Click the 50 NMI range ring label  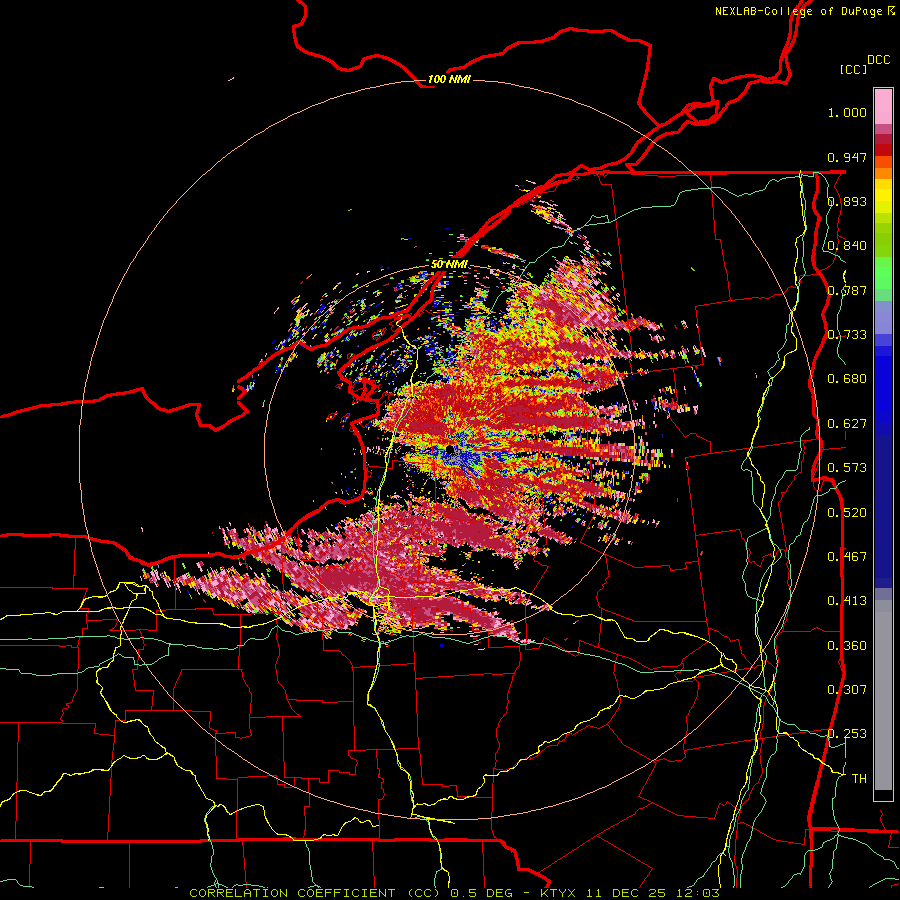449,265
